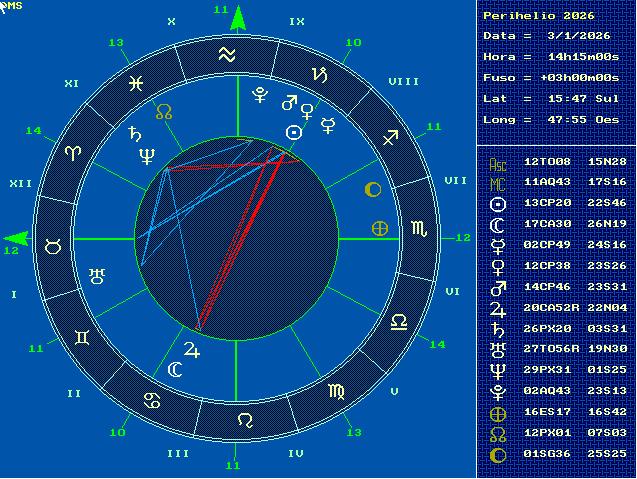Click the green Midheaven arrow at the top
The height and width of the screenshot is (479, 637).
(x=237, y=19)
